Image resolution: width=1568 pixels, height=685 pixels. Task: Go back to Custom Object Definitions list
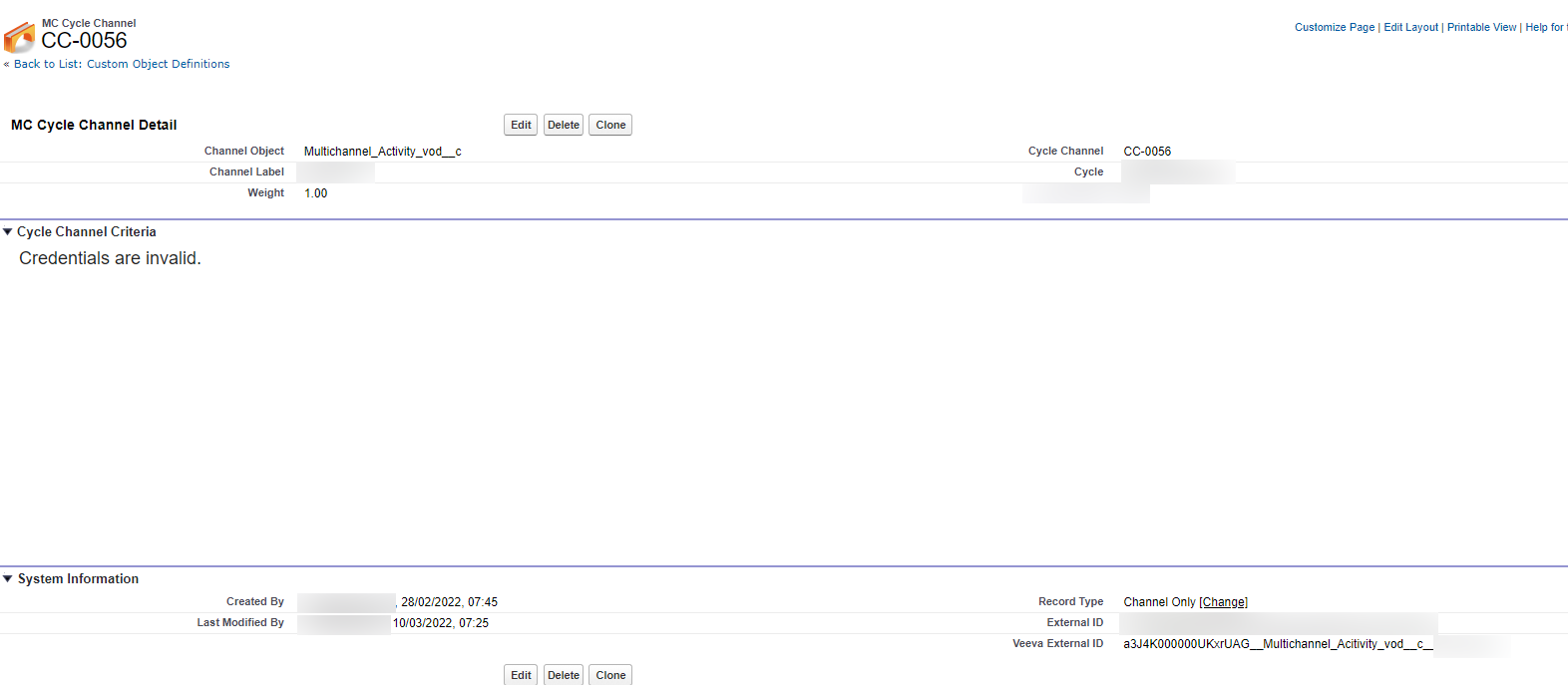pyautogui.click(x=121, y=64)
